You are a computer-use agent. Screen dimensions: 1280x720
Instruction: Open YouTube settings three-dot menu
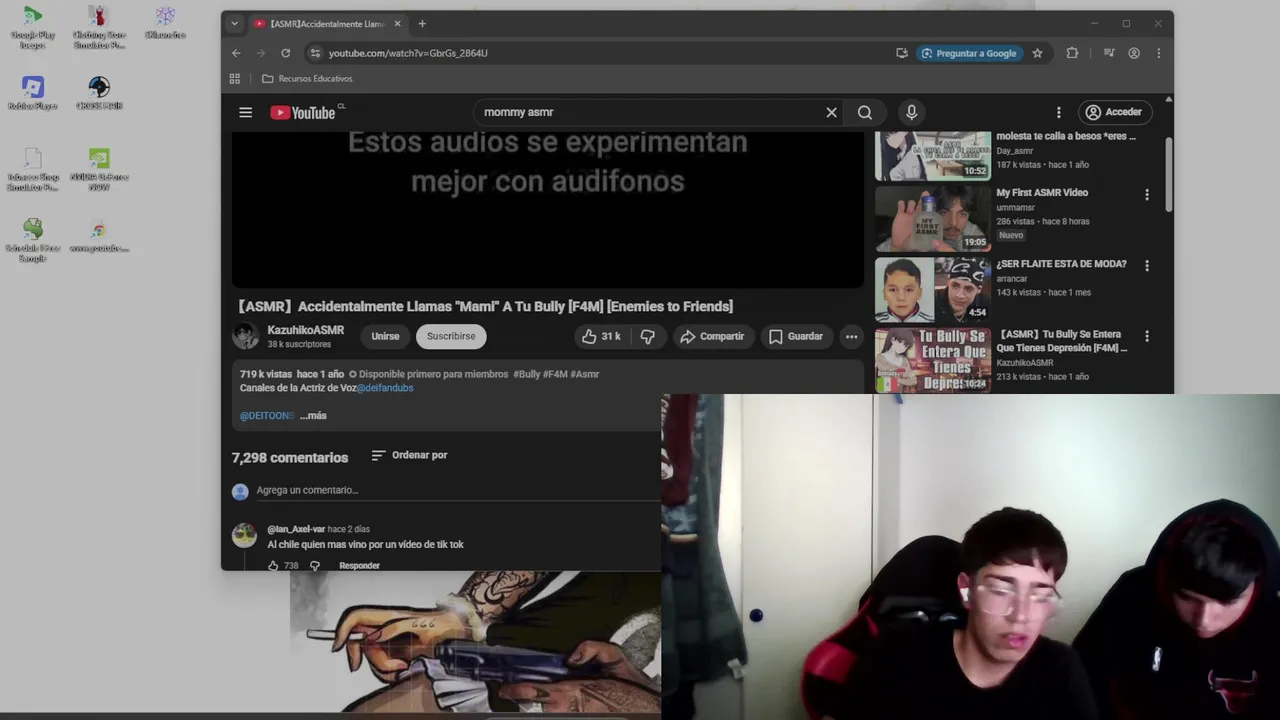pyautogui.click(x=1058, y=112)
